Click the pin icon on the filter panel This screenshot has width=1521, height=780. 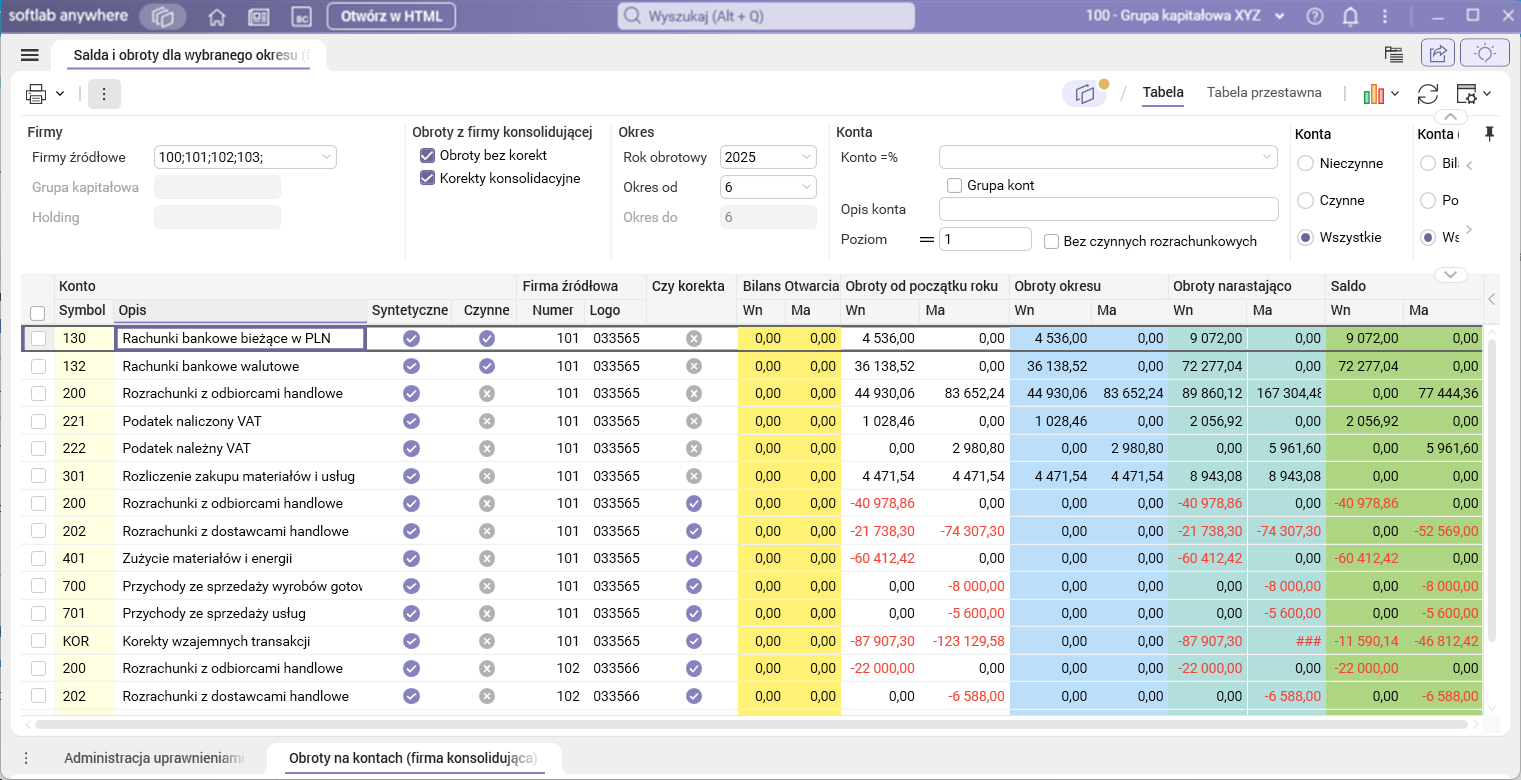pyautogui.click(x=1490, y=133)
